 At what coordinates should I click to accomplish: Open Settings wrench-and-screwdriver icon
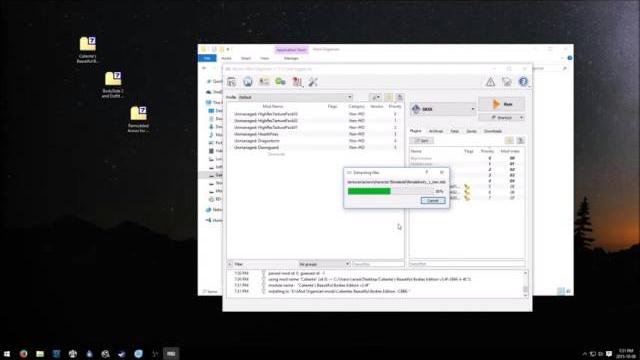point(313,82)
